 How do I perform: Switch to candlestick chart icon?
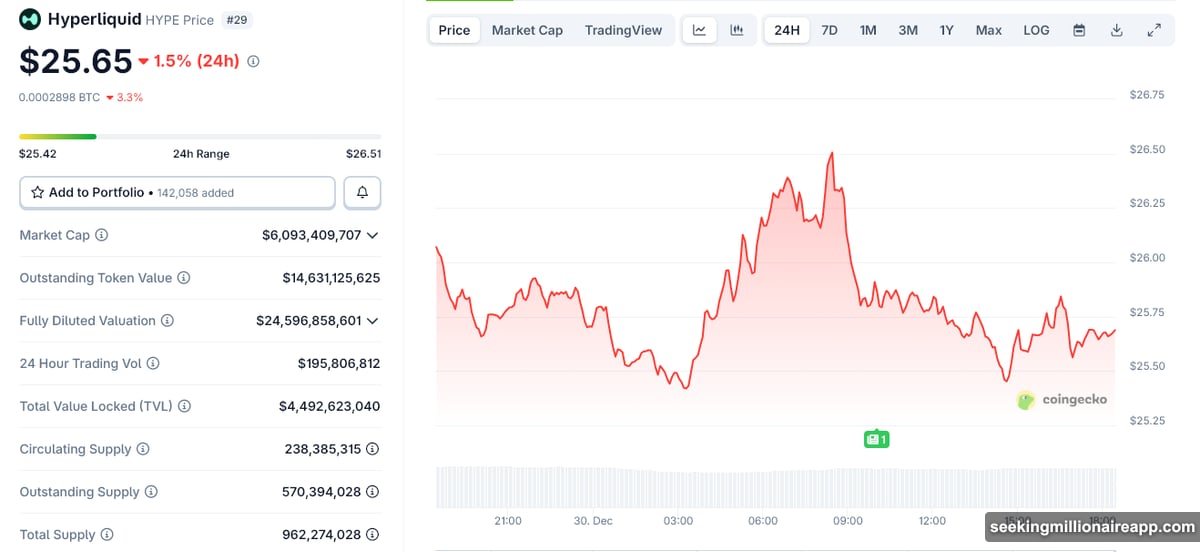tap(737, 30)
